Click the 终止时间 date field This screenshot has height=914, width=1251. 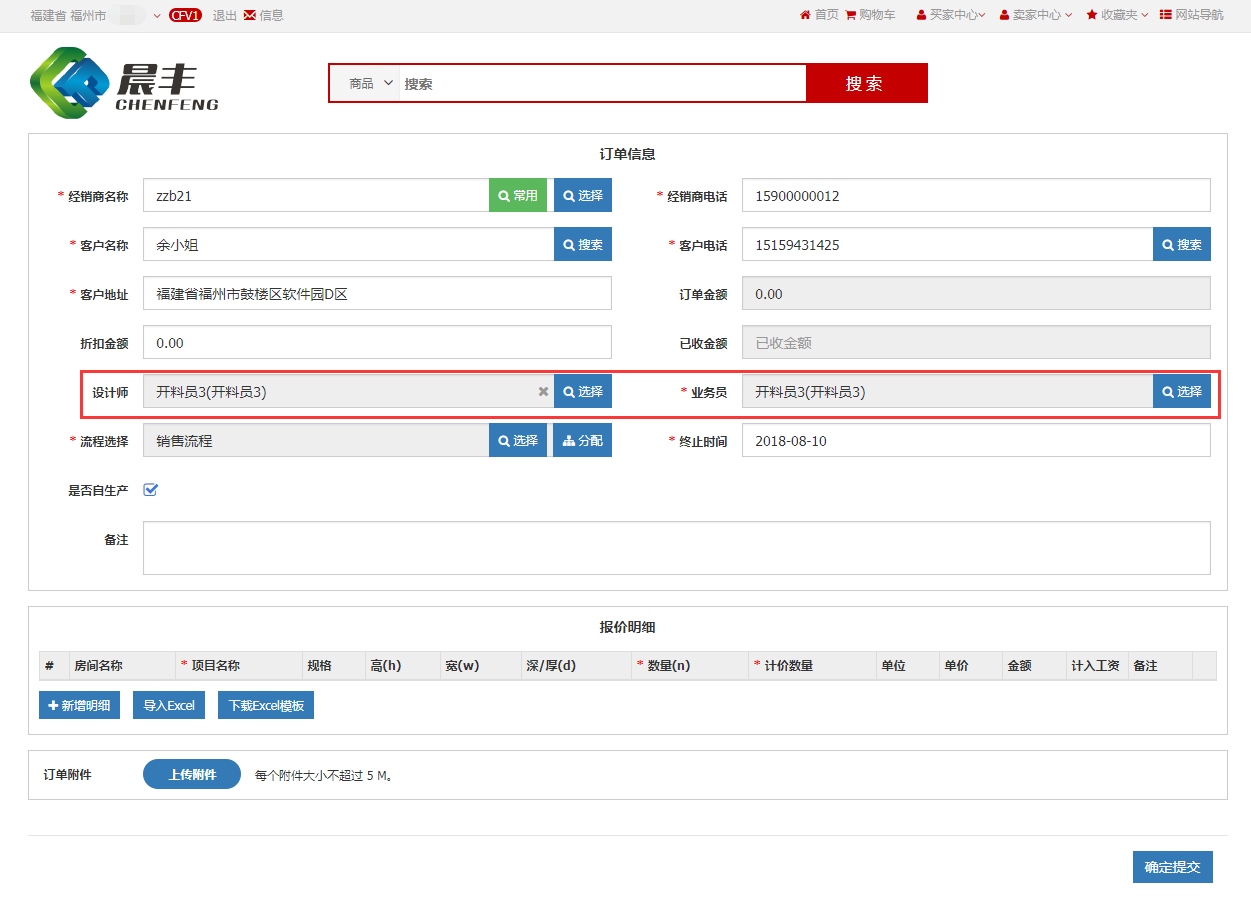tap(975, 441)
